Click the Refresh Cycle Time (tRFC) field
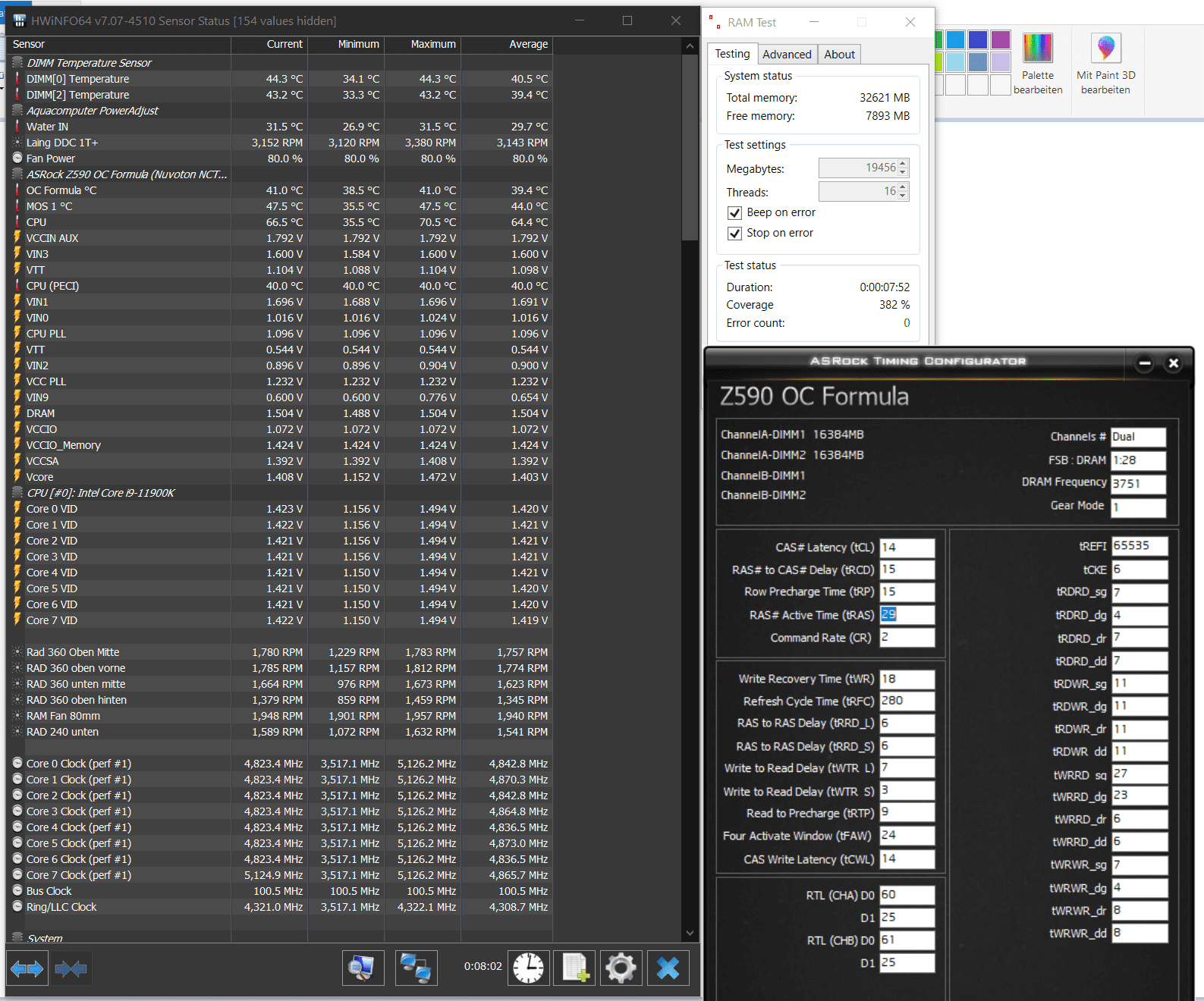Screen dimensions: 1204x1001 tap(907, 701)
